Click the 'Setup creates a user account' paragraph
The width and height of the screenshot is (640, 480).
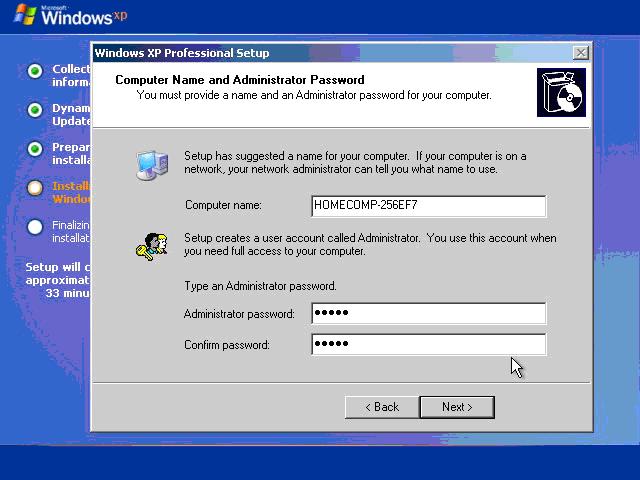click(370, 244)
